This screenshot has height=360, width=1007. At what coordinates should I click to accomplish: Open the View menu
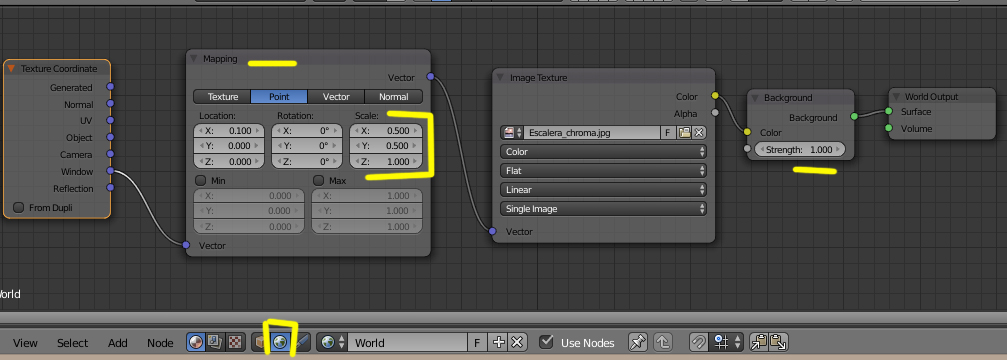(x=25, y=343)
